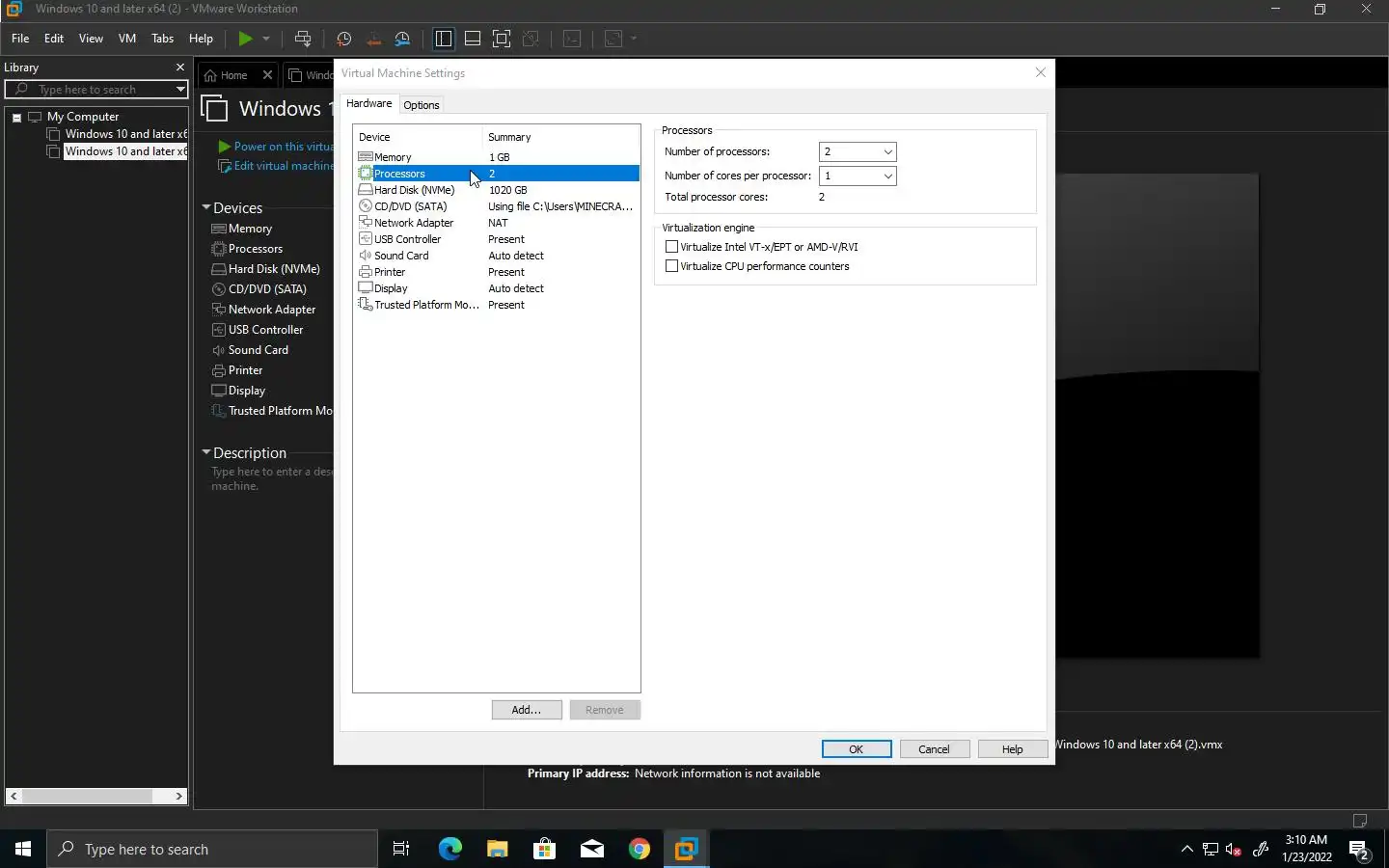Screen dimensions: 1389x868
Task: Open the Snapshot Manager toolbar icon
Action: click(x=403, y=39)
